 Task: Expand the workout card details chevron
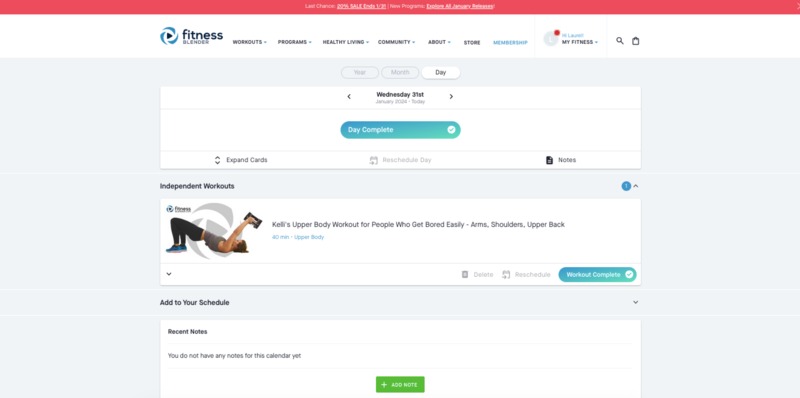pyautogui.click(x=169, y=274)
